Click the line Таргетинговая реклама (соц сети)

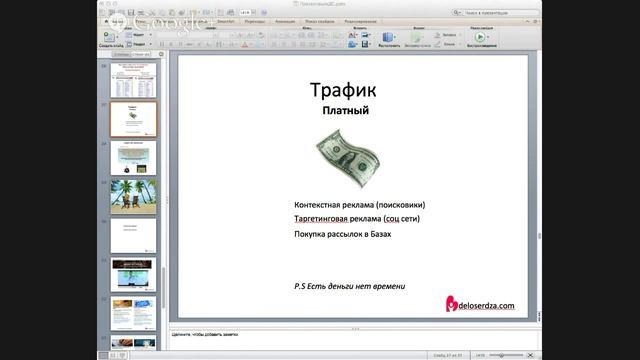(357, 219)
